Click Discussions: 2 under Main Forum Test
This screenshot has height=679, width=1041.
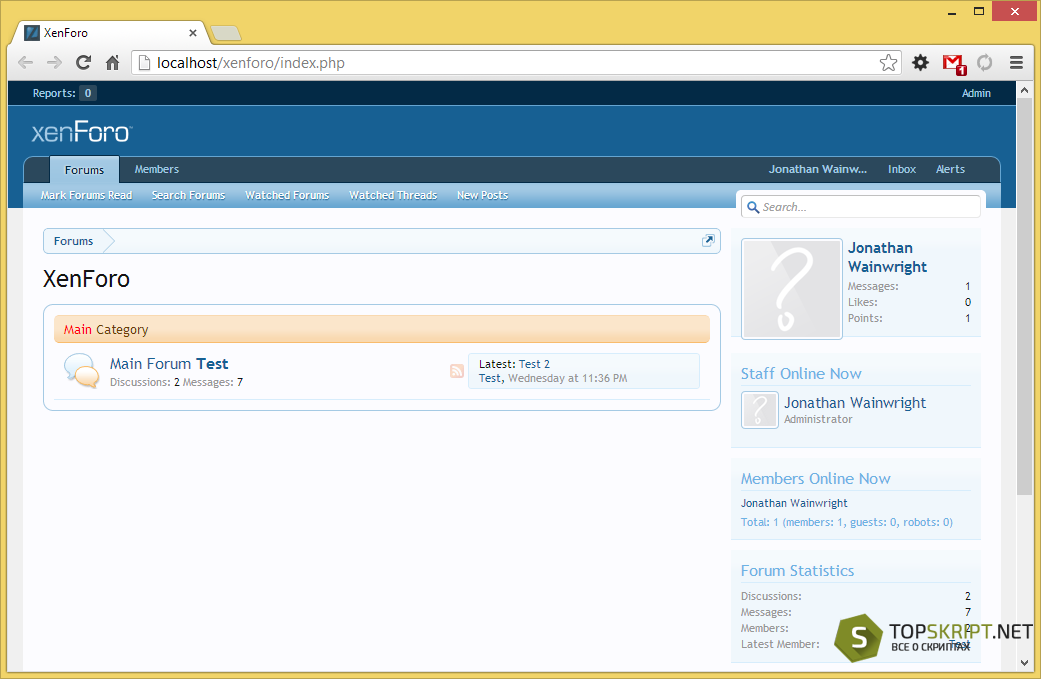145,382
